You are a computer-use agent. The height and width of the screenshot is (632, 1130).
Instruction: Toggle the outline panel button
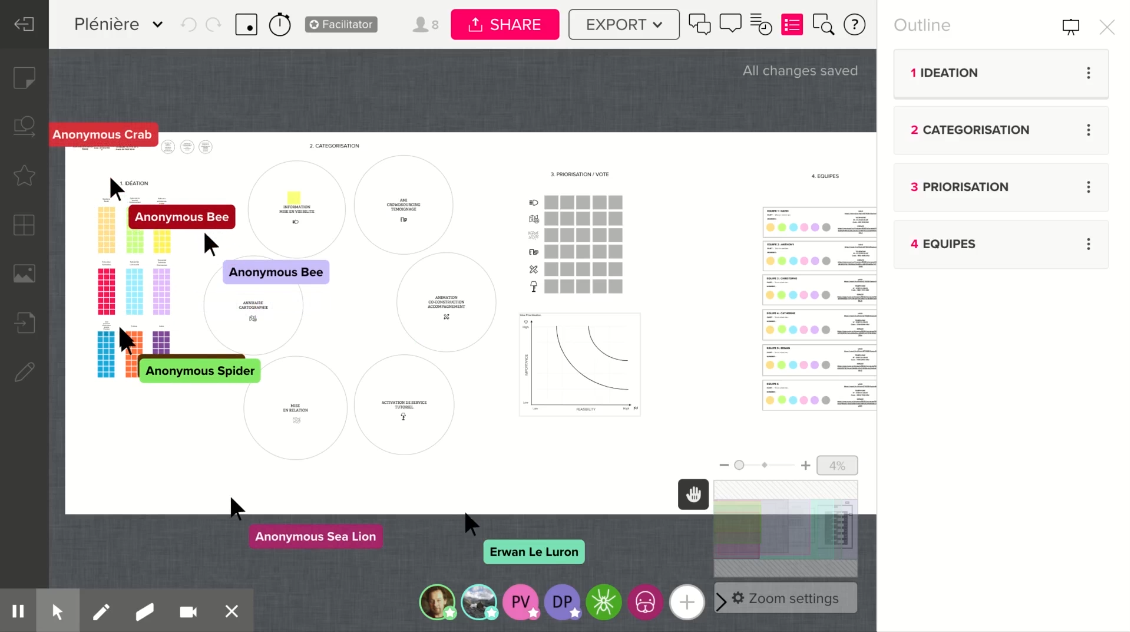792,25
